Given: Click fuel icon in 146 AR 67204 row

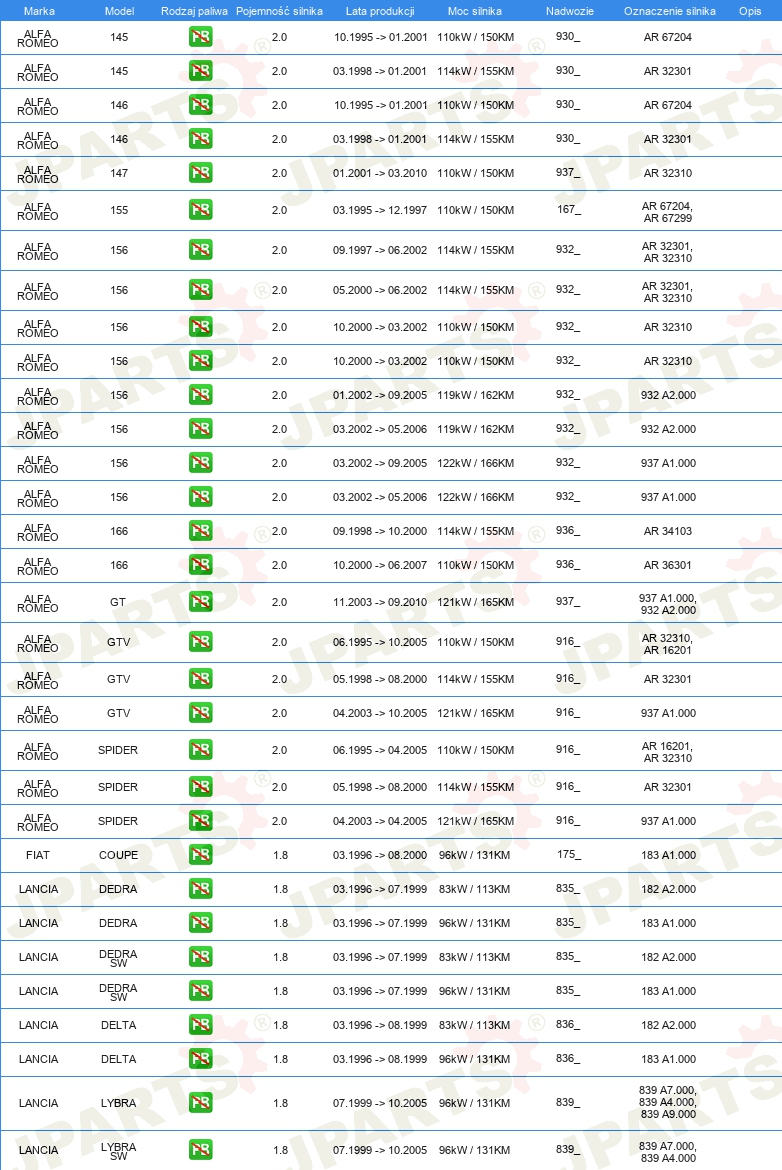Looking at the screenshot, I should [x=201, y=105].
